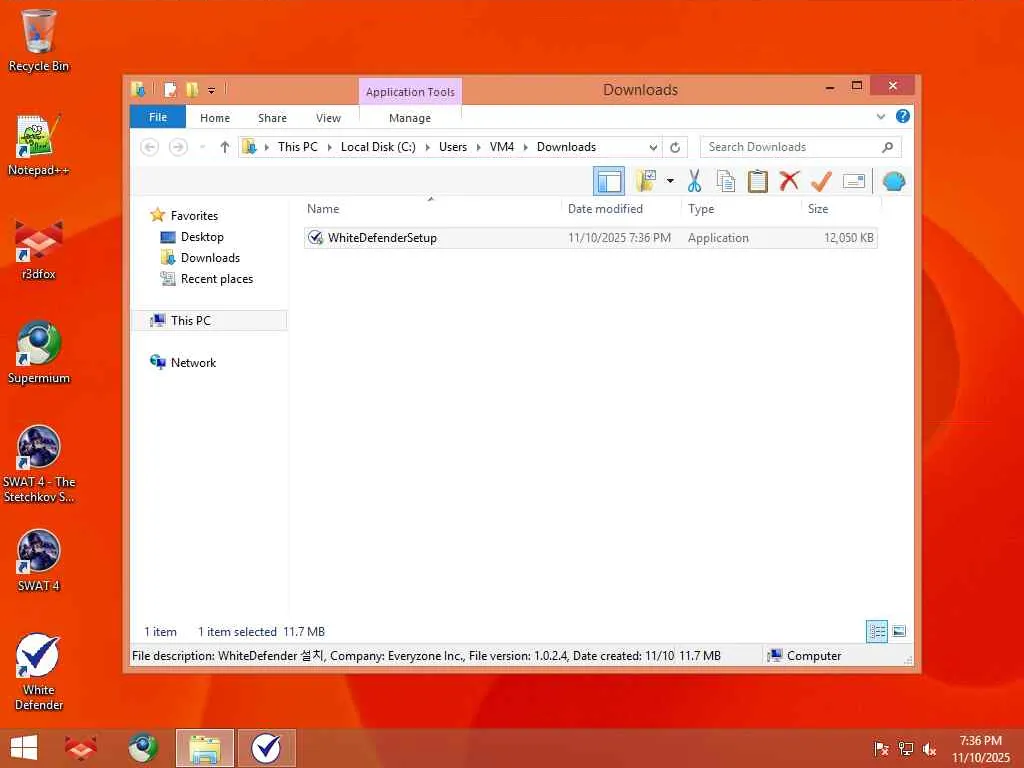Expand the Local Disk (C:) breadcrumb arrow
1024x768 pixels.
427,148
